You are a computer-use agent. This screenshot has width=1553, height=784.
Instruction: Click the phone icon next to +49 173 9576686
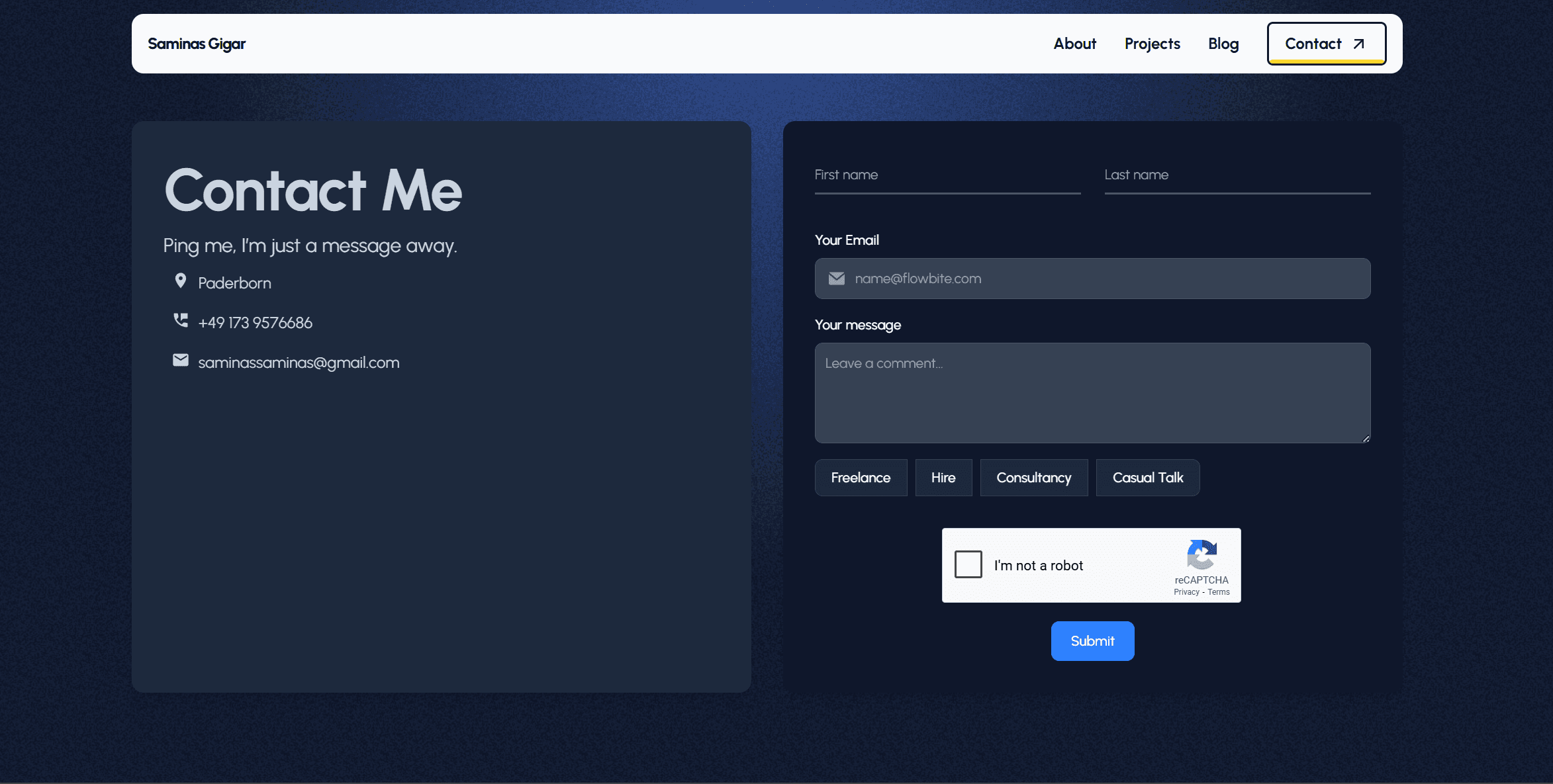coord(180,320)
